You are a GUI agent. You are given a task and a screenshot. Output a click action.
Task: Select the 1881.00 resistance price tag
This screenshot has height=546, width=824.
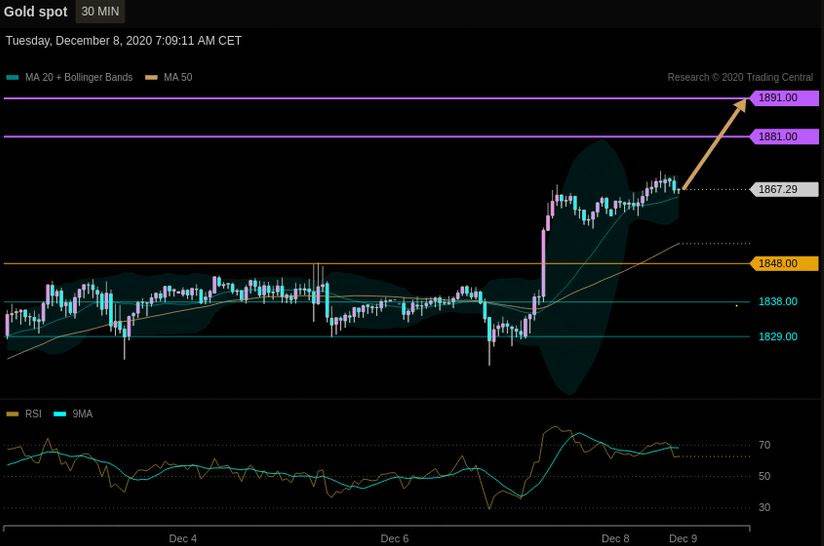(784, 137)
